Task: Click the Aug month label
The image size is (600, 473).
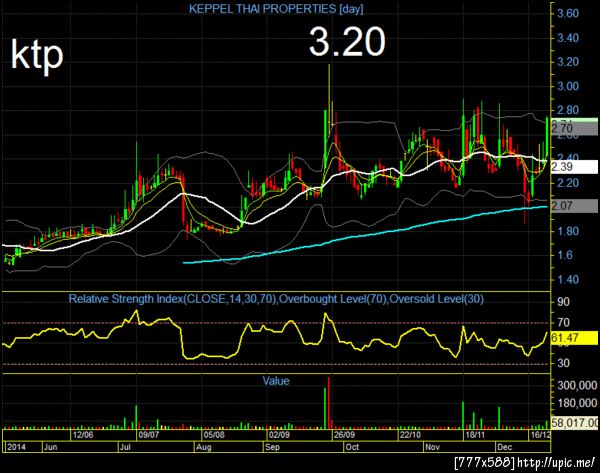Action: click(203, 447)
